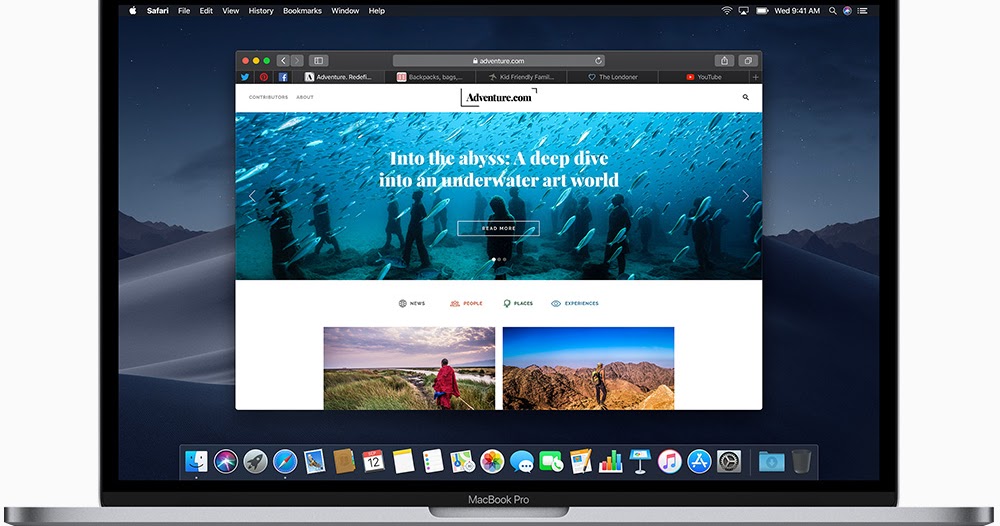Open Spotlight search in menu bar
Image resolution: width=1000 pixels, height=526 pixels.
click(x=832, y=10)
